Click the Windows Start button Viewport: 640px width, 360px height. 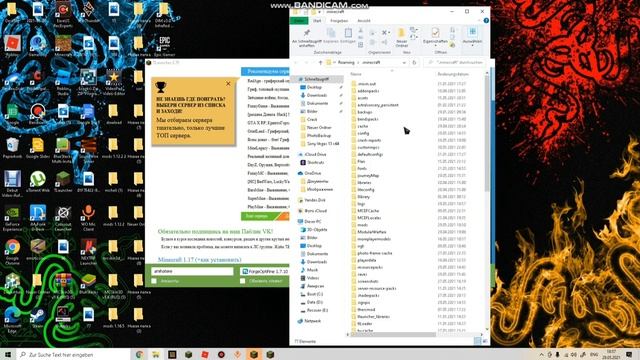[x=8, y=354]
